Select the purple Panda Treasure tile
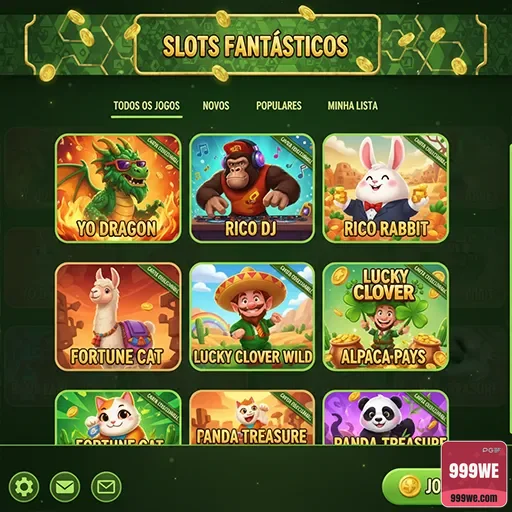The image size is (512, 512). click(x=386, y=418)
